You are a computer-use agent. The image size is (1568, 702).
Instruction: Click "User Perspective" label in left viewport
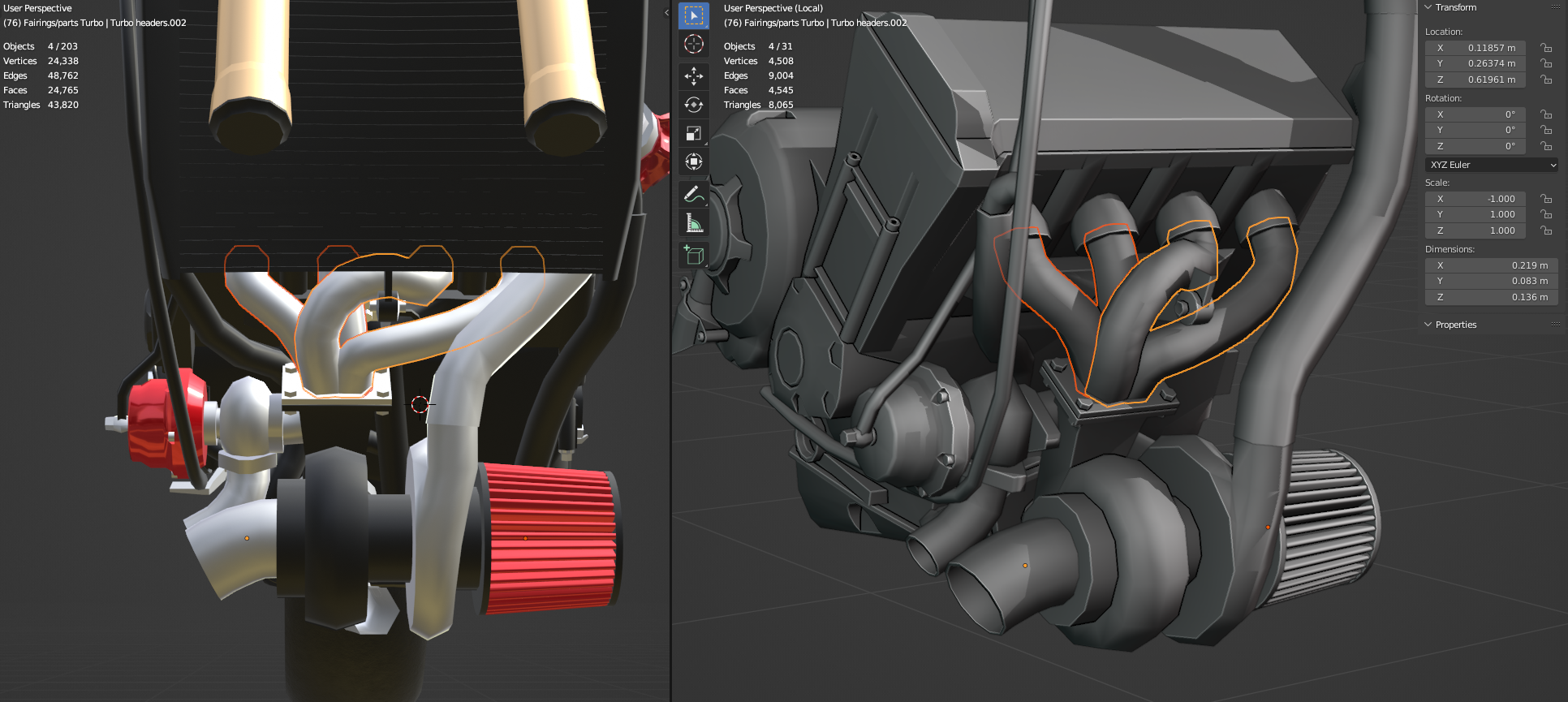pyautogui.click(x=37, y=8)
